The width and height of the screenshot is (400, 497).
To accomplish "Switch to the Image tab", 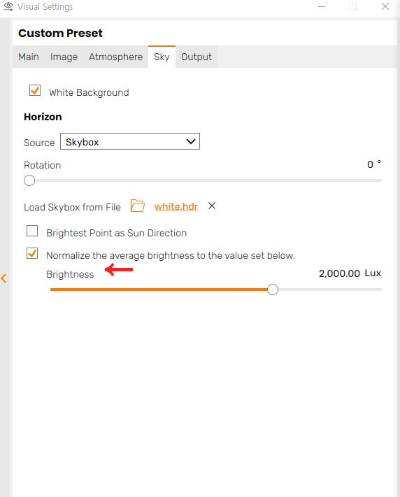I will pyautogui.click(x=64, y=57).
